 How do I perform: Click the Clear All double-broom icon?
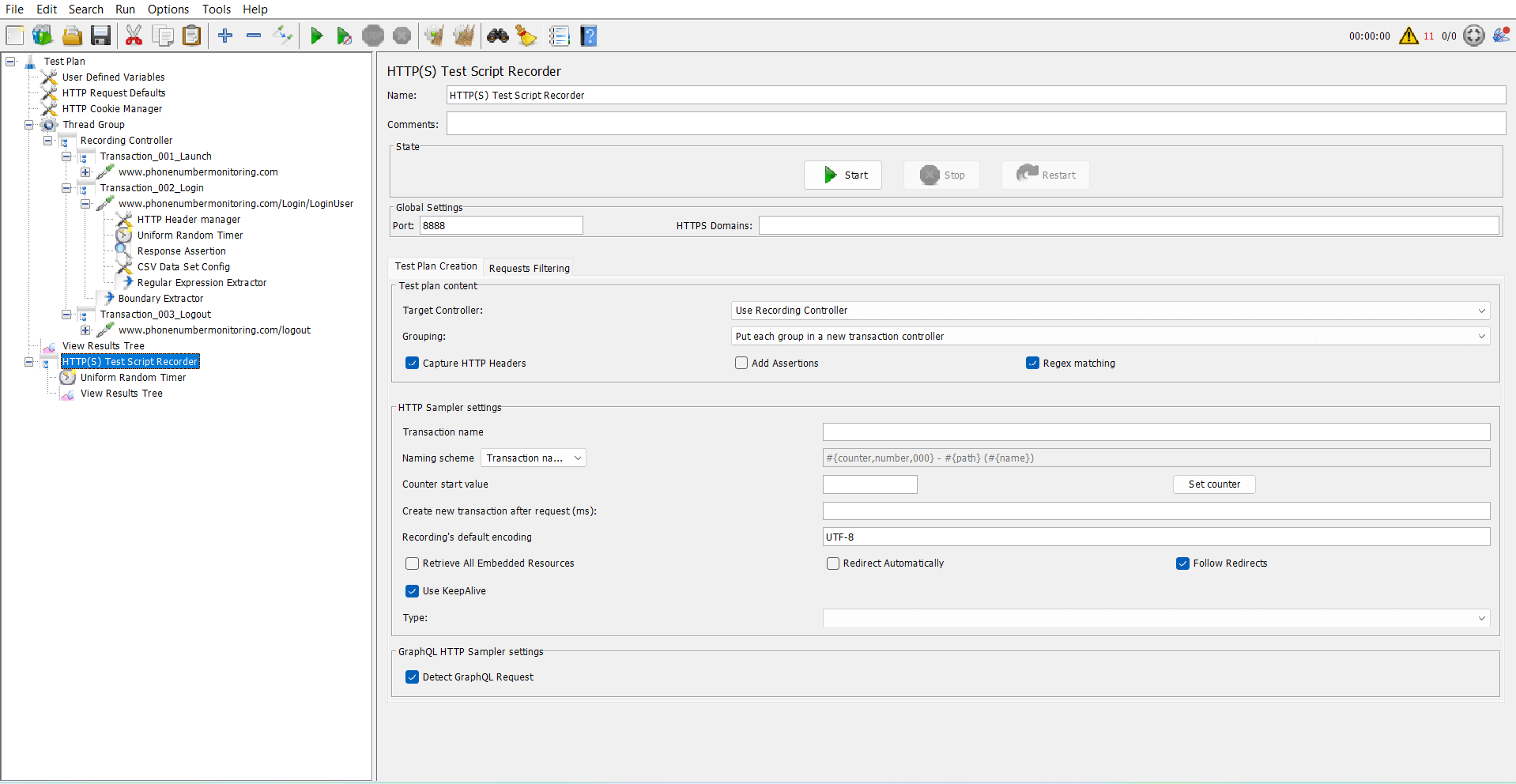[x=464, y=36]
